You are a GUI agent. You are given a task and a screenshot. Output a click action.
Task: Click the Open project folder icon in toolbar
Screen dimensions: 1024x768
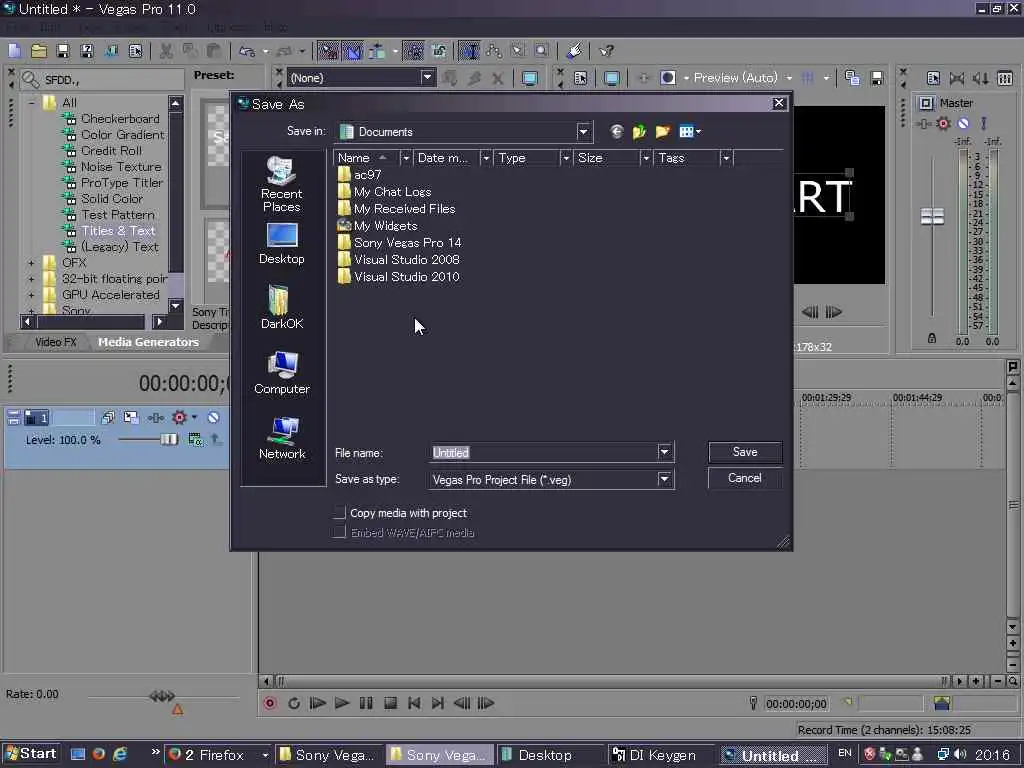(39, 51)
